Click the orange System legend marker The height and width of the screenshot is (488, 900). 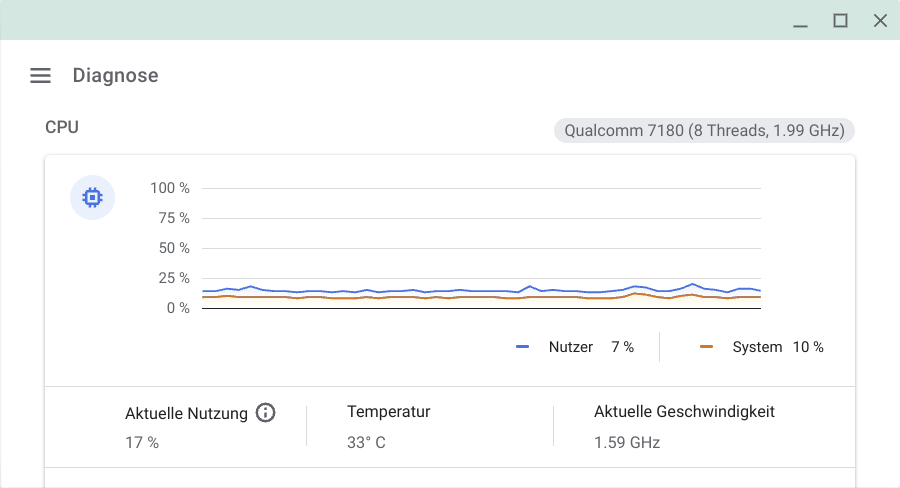tap(707, 347)
